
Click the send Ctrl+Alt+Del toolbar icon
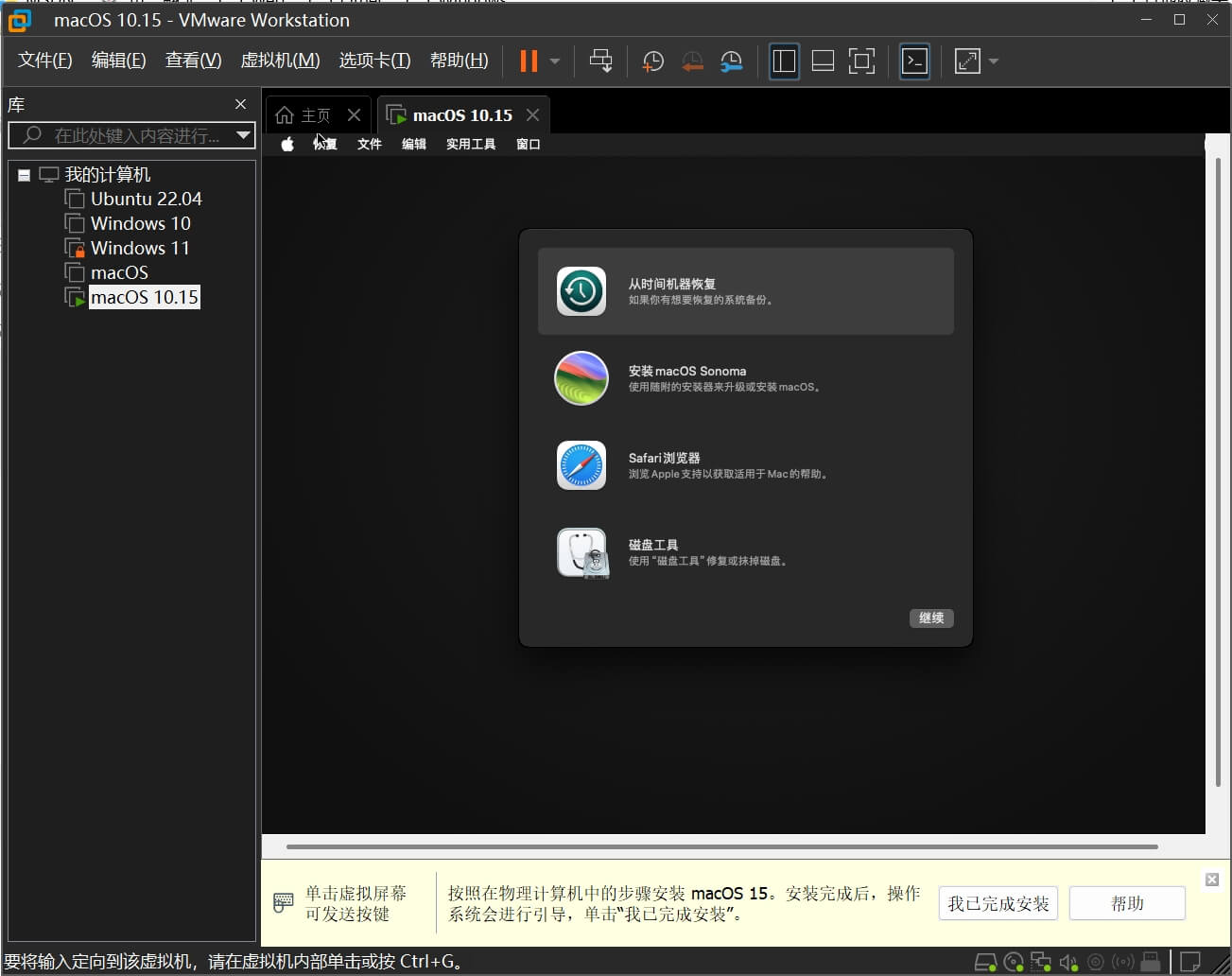coord(600,61)
